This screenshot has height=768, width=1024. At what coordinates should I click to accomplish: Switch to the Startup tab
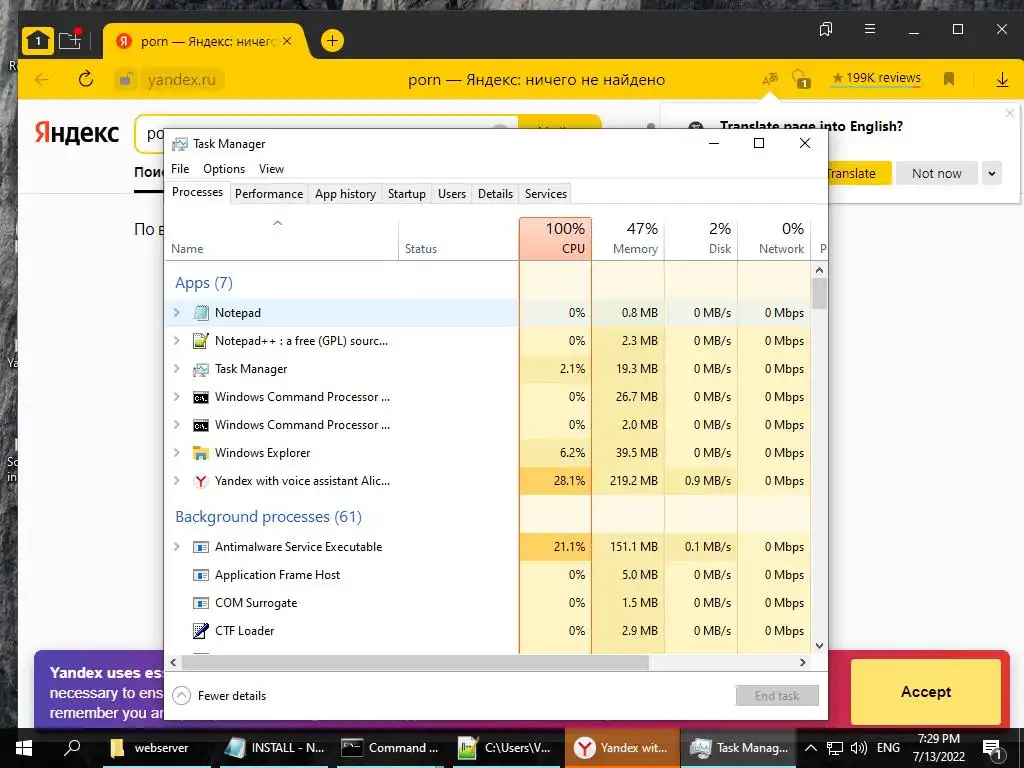(406, 193)
